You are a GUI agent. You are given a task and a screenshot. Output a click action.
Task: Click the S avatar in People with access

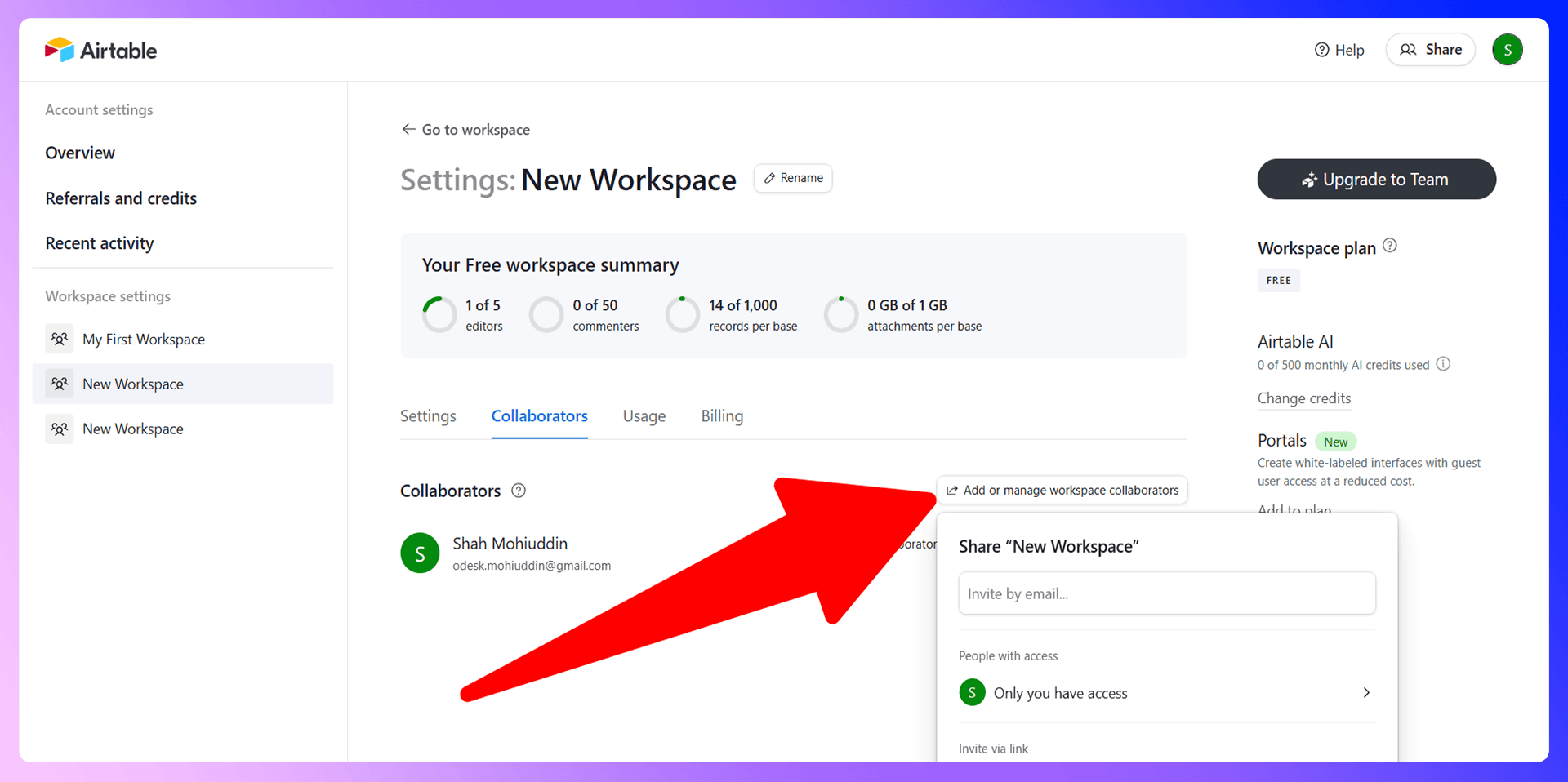tap(972, 692)
